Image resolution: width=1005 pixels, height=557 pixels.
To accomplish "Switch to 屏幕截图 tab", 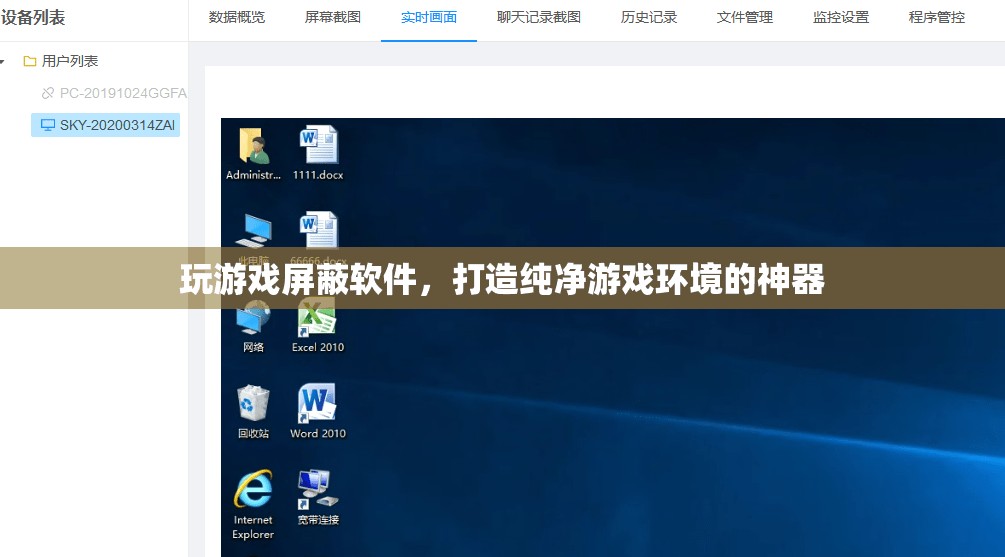I will (x=333, y=17).
